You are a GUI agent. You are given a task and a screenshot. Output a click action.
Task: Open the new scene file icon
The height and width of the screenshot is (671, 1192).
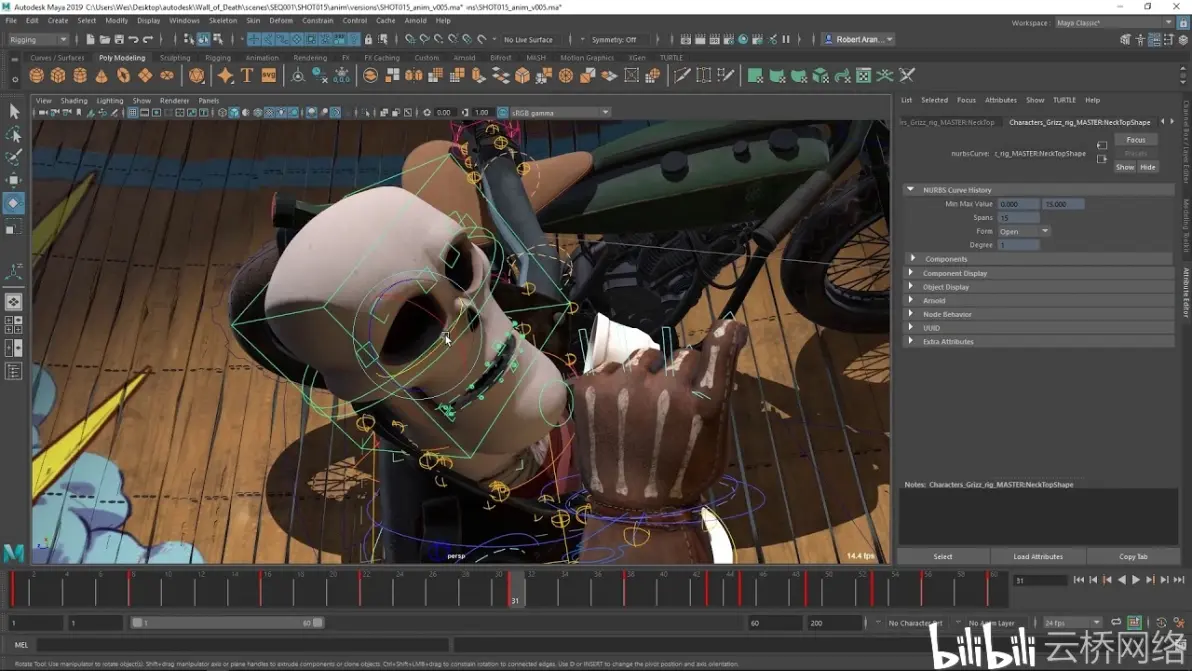click(x=90, y=40)
